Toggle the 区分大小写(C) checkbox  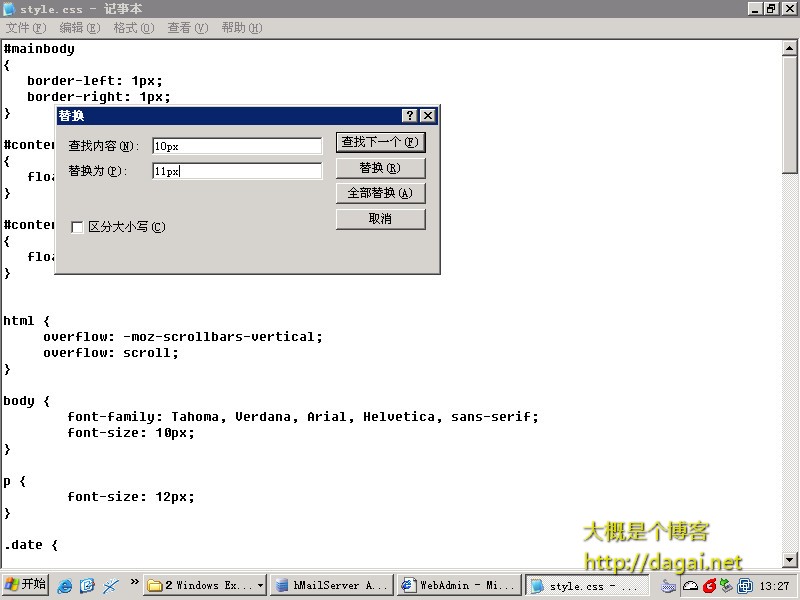(77, 227)
